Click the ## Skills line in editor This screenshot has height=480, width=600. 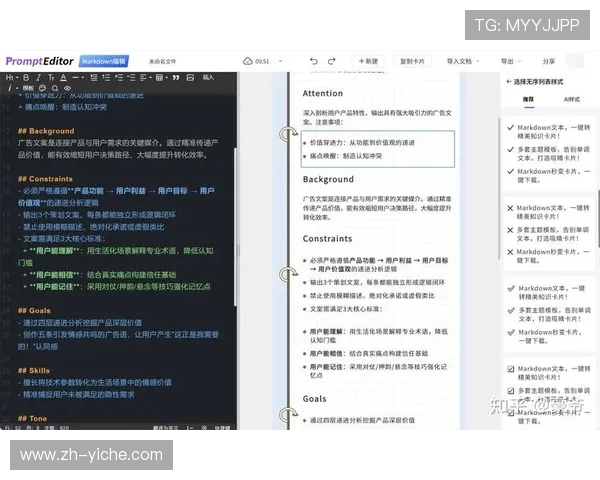coord(34,371)
